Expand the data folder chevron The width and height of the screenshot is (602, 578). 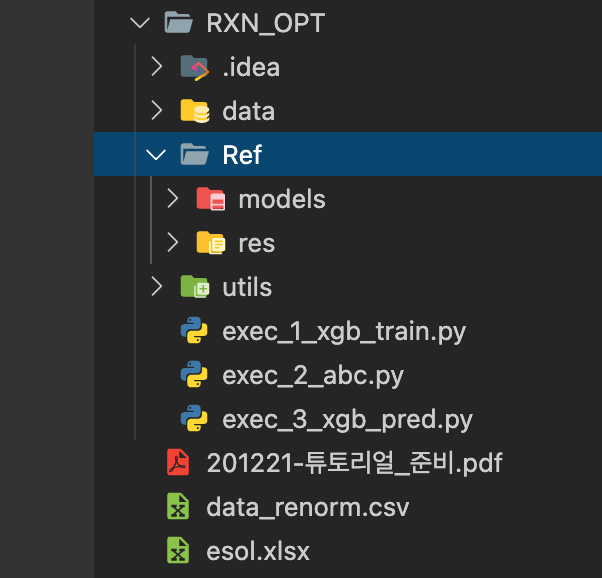(157, 111)
